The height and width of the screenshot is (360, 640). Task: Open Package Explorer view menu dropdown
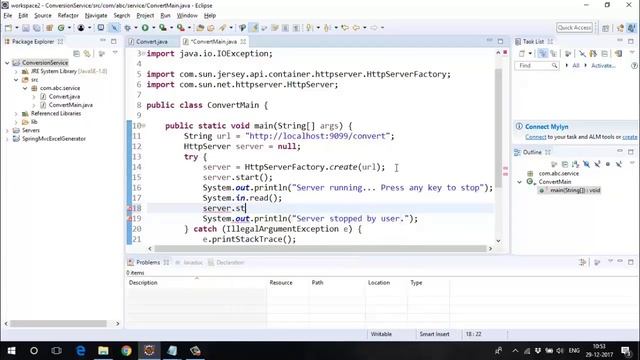pyautogui.click(x=115, y=53)
